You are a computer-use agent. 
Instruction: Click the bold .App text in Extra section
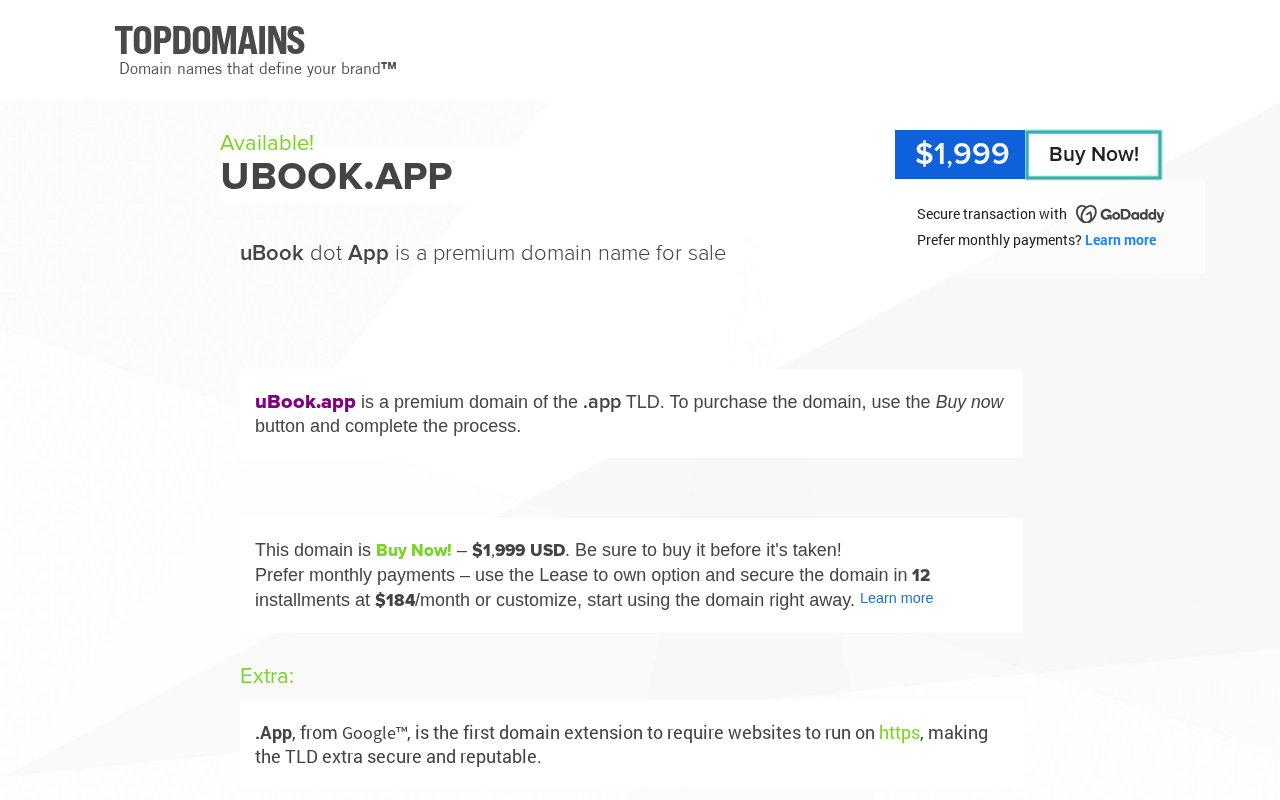pyautogui.click(x=273, y=733)
